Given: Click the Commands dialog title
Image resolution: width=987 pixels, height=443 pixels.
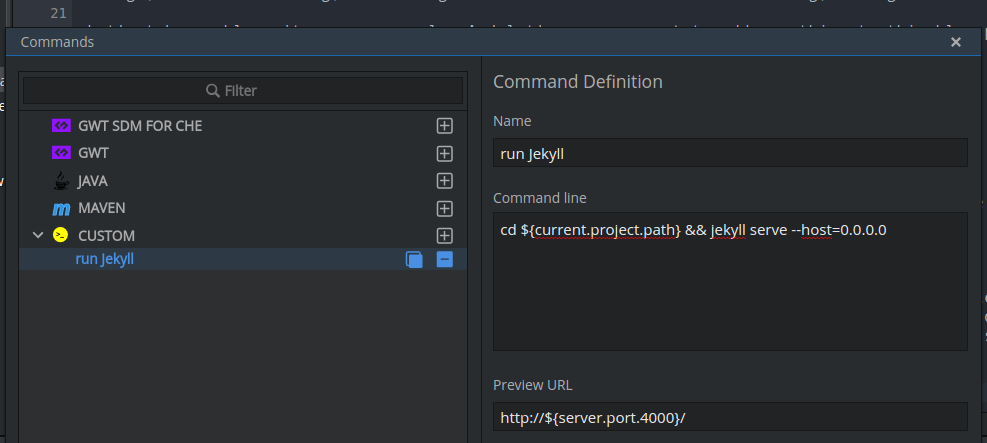Looking at the screenshot, I should (x=57, y=42).
